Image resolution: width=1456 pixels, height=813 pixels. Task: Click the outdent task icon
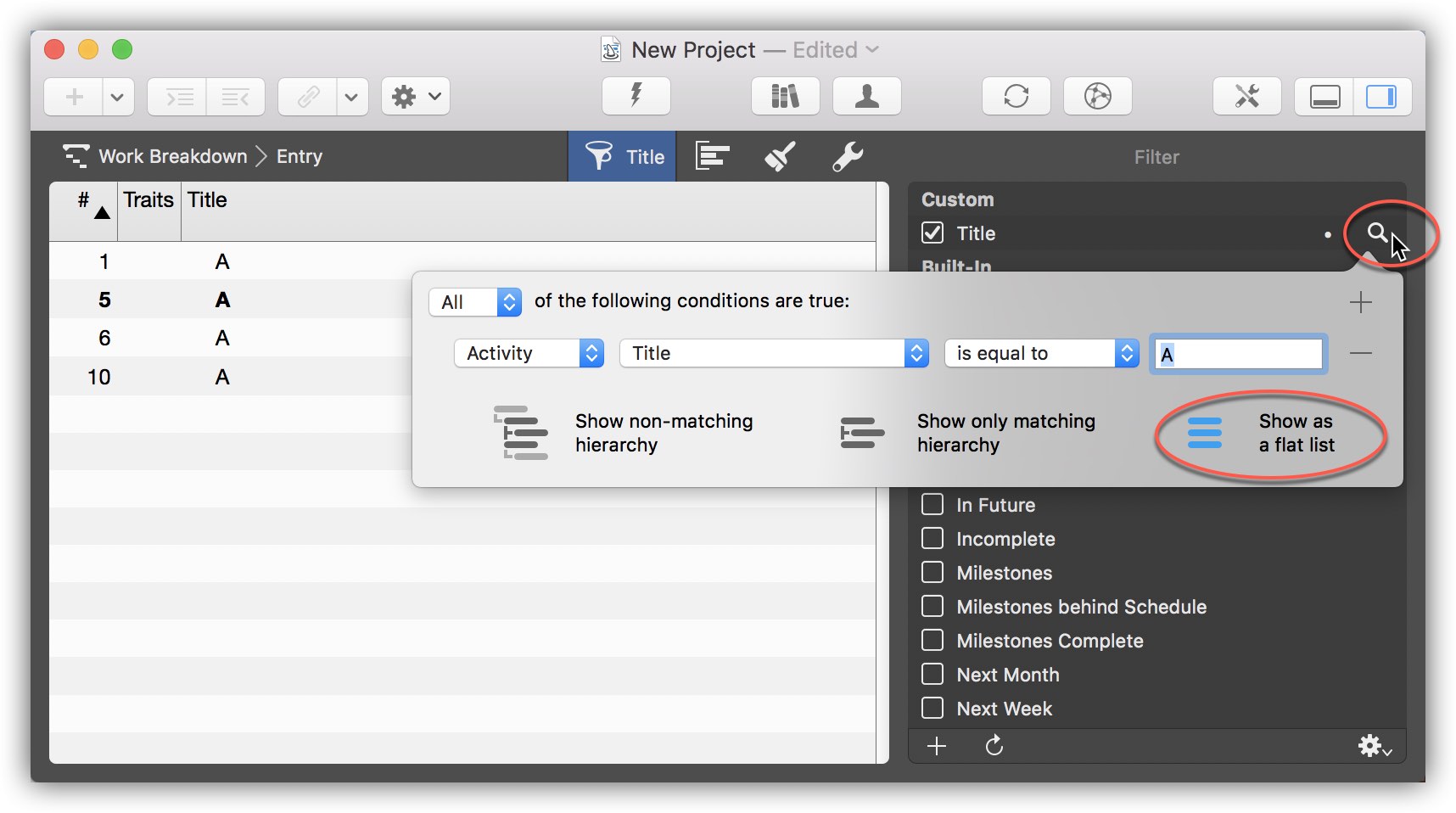pyautogui.click(x=236, y=96)
